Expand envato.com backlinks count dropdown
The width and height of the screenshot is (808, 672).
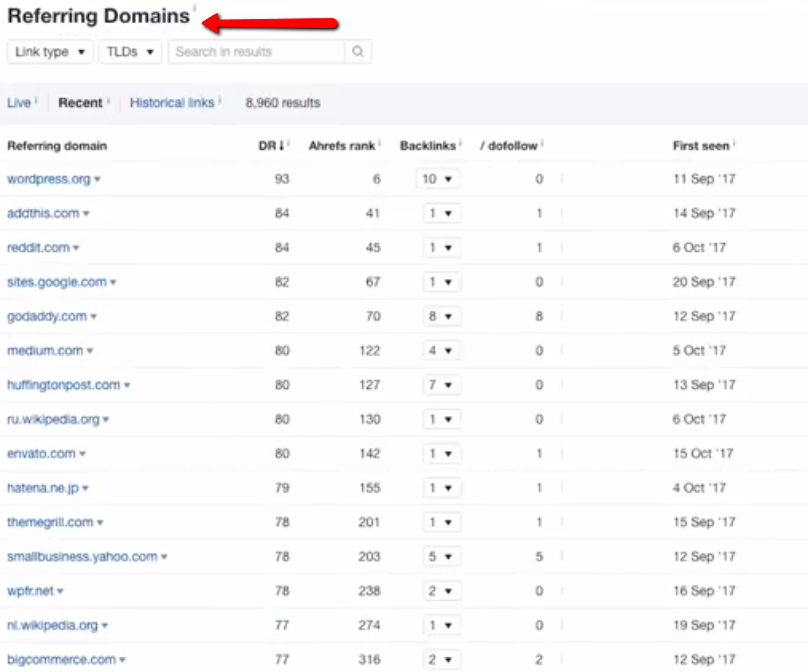(442, 453)
